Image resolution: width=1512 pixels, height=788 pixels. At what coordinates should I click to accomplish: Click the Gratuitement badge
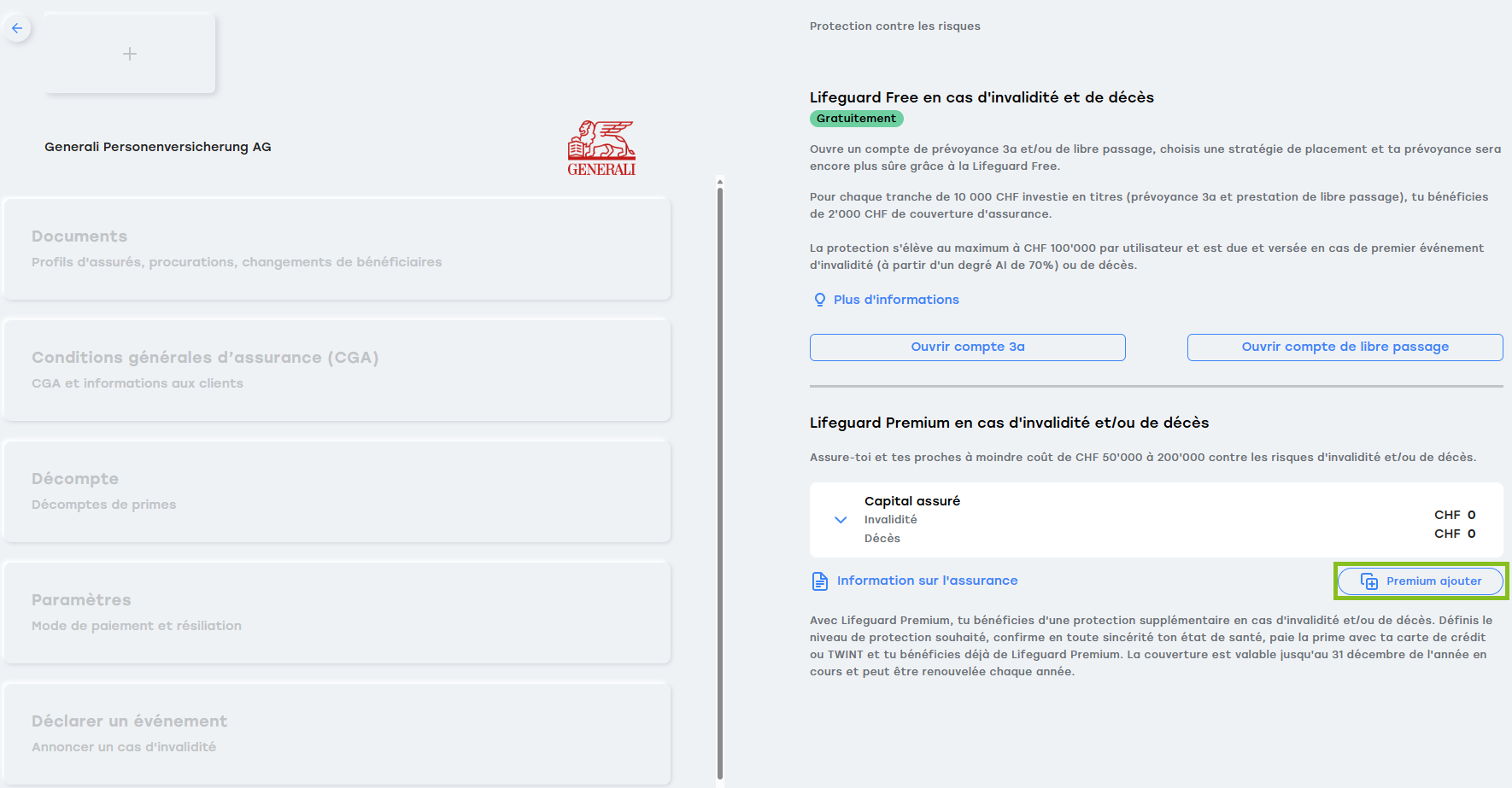[x=857, y=119]
